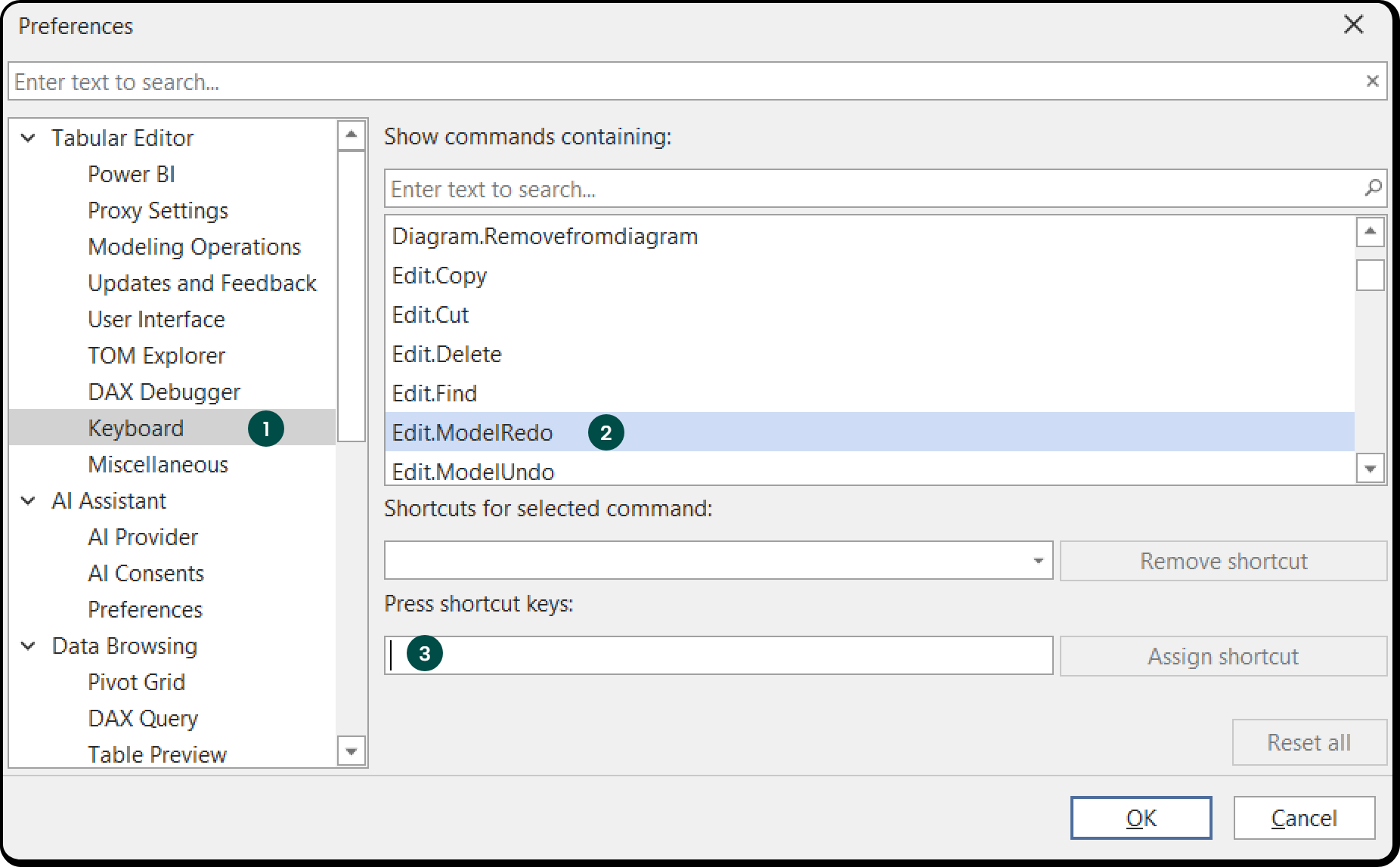Open the Power BI preferences page
The height and width of the screenshot is (867, 1400).
(x=132, y=174)
